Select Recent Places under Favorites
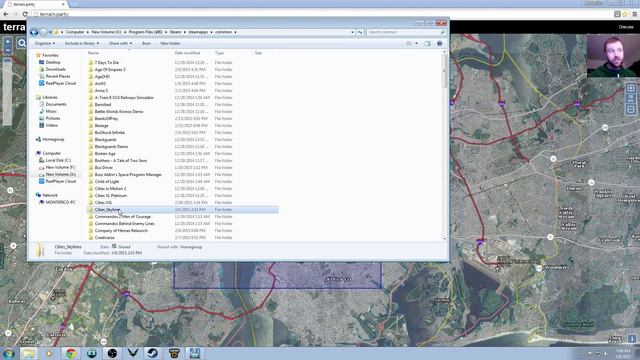 pos(58,76)
